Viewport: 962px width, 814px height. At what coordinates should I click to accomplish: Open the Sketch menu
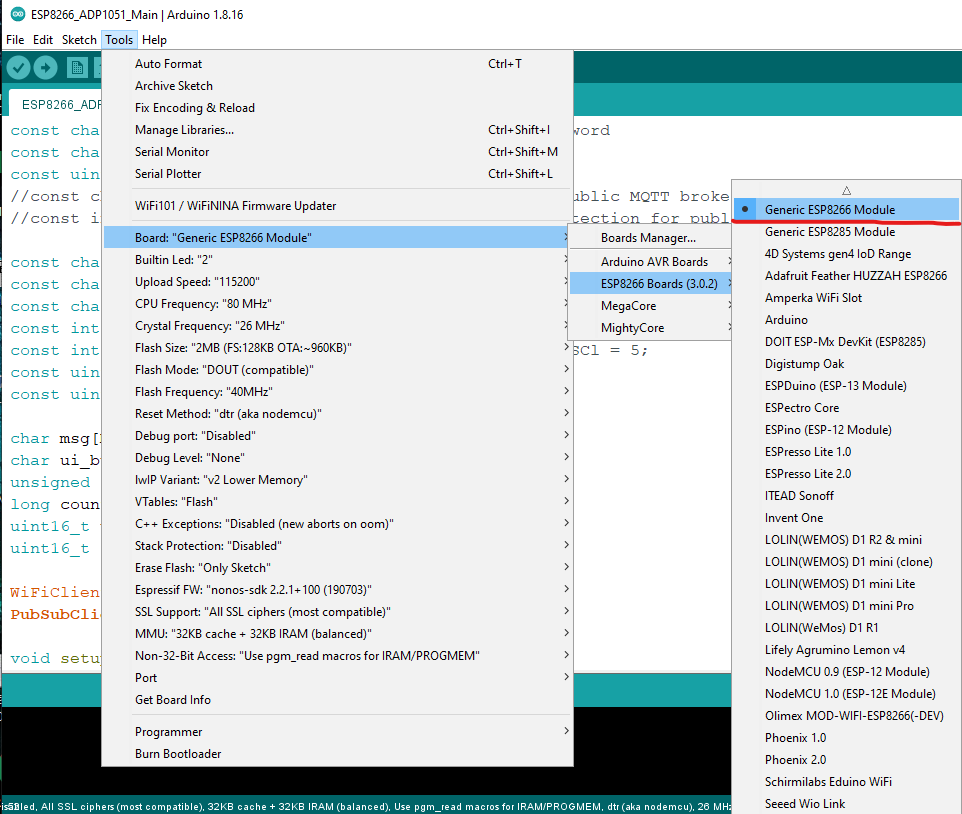[79, 40]
